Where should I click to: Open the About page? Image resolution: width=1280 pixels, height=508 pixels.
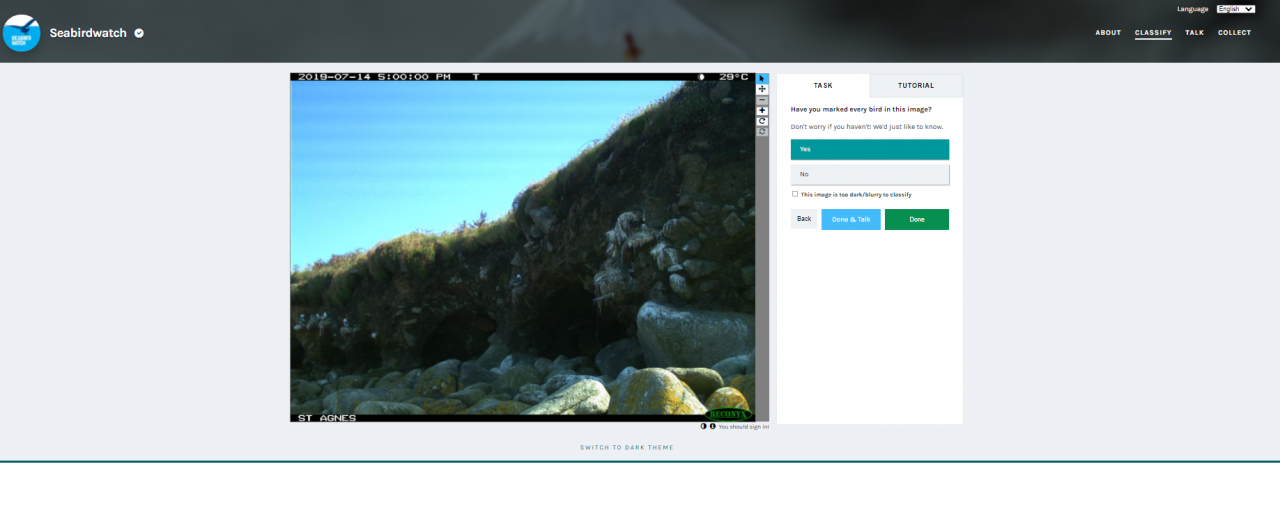1108,33
